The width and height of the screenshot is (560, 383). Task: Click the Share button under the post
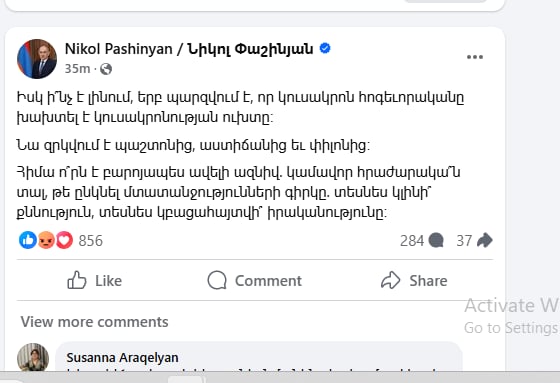tap(414, 280)
